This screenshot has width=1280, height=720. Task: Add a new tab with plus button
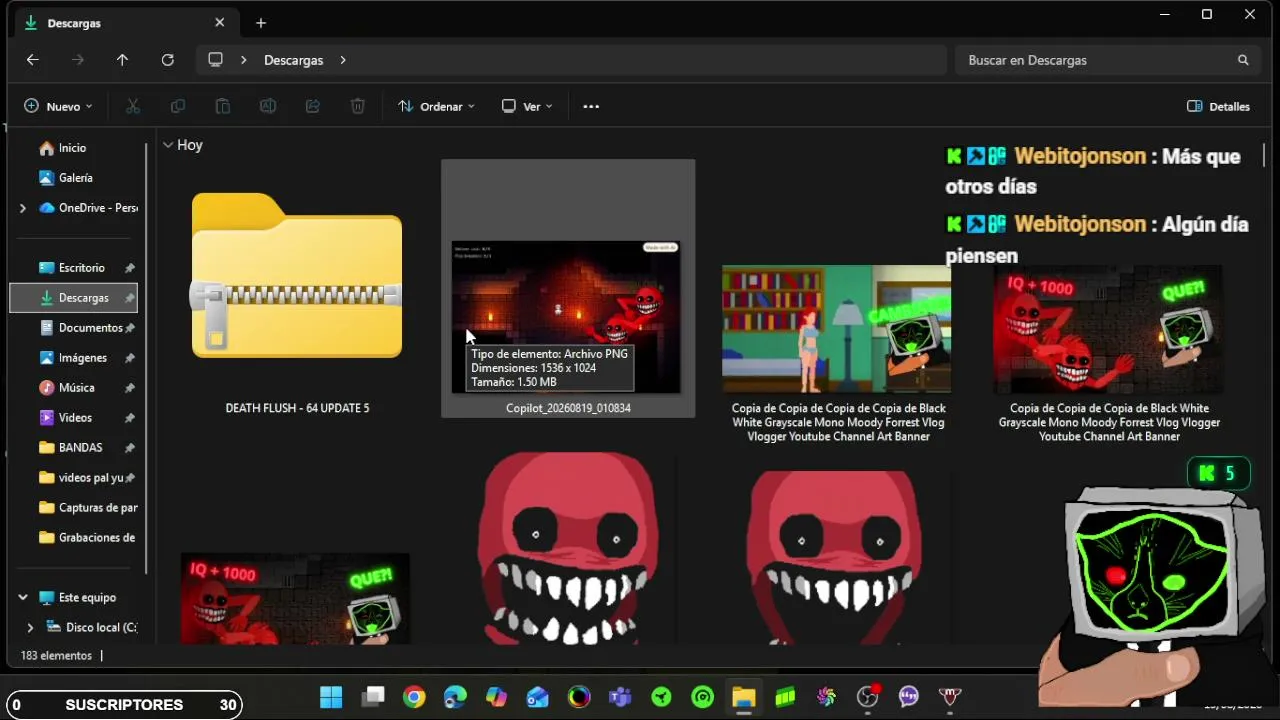(261, 23)
